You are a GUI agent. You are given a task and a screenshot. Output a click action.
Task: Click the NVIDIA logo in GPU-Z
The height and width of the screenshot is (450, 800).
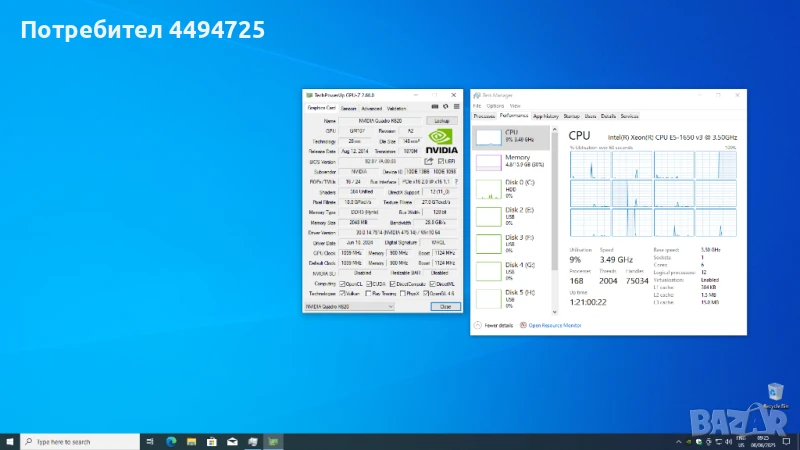click(441, 139)
